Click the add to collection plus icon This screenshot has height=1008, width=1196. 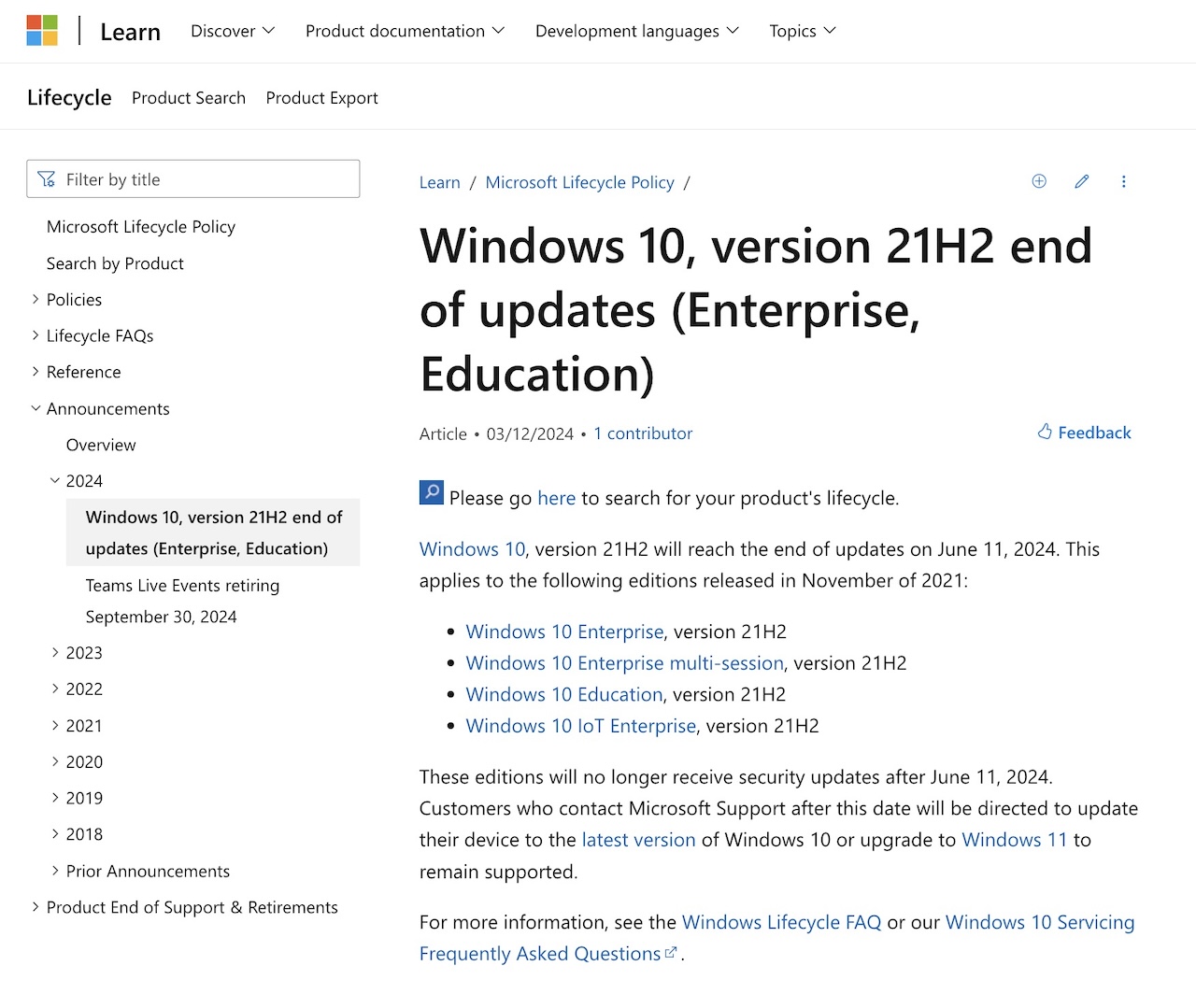click(x=1039, y=181)
